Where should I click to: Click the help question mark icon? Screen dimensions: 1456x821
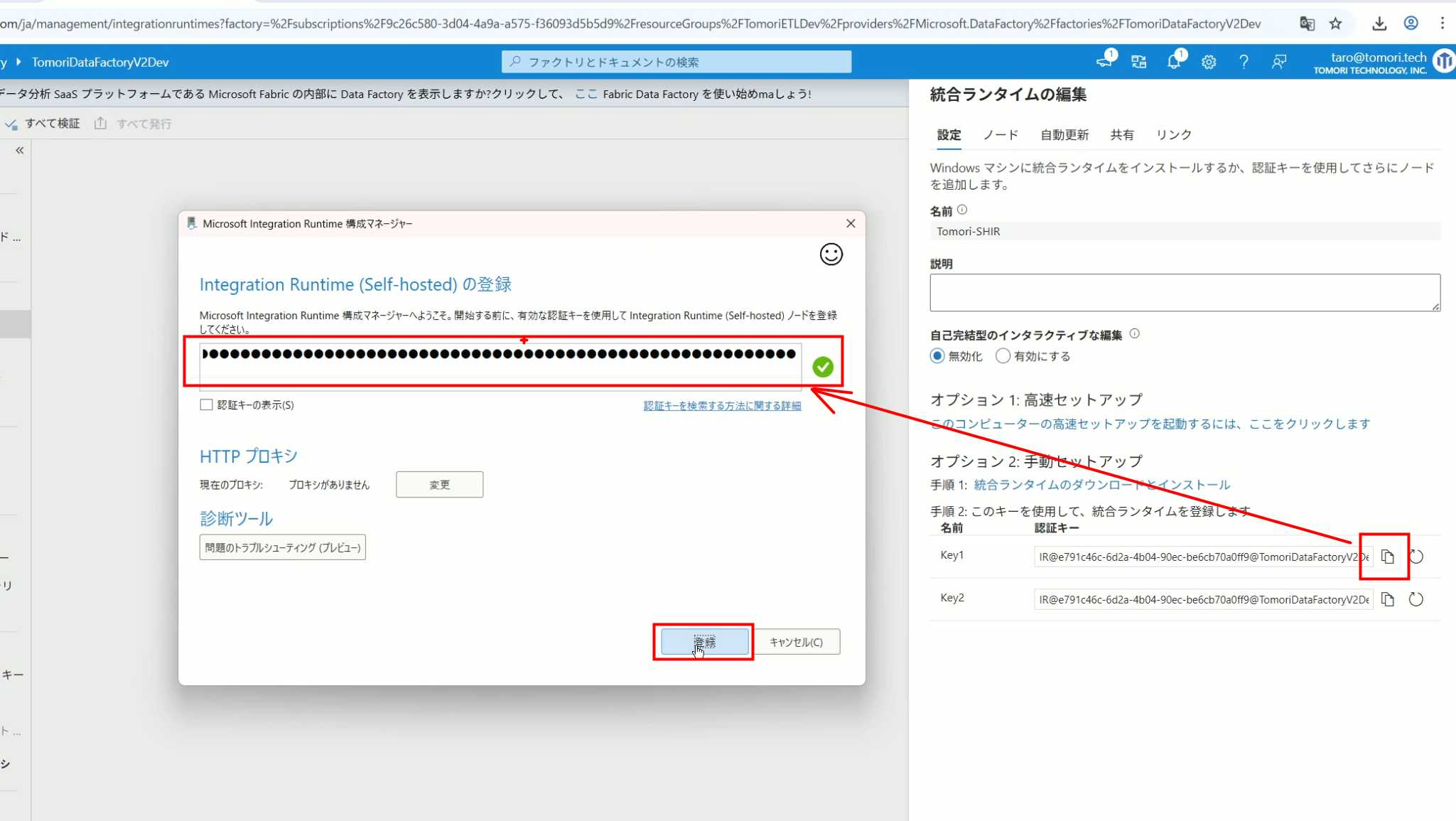click(1244, 62)
